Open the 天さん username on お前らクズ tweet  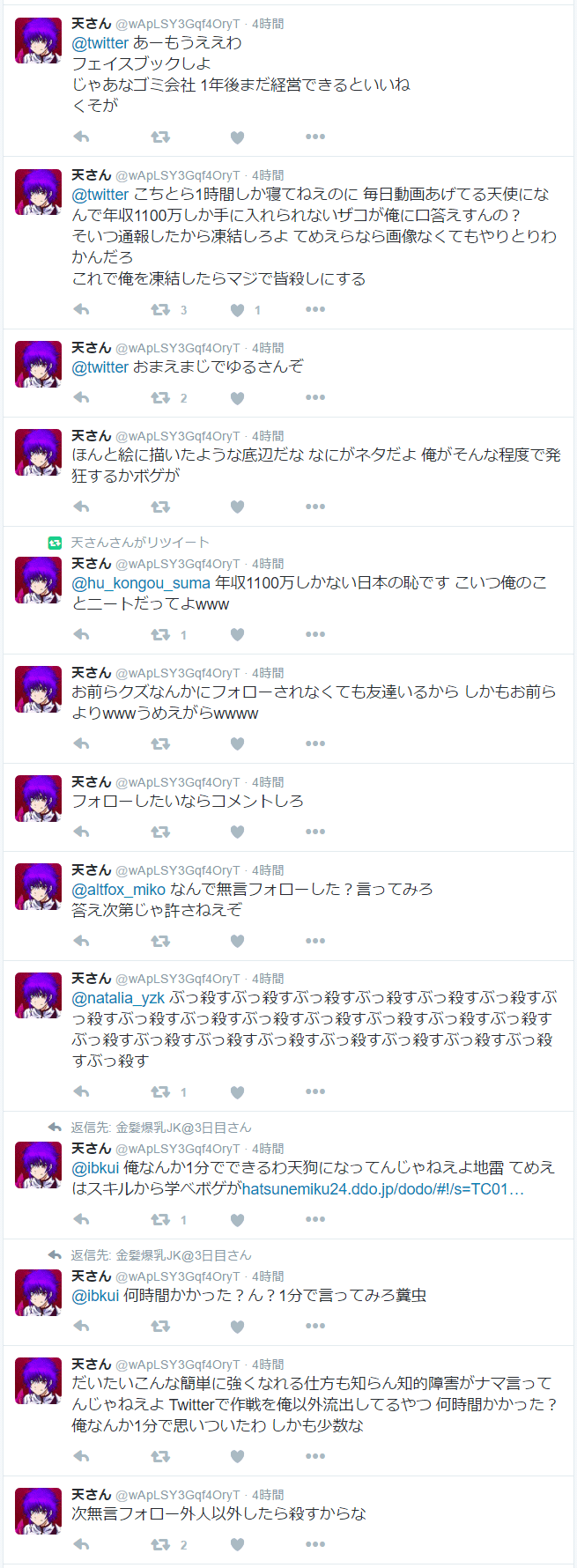[92, 673]
